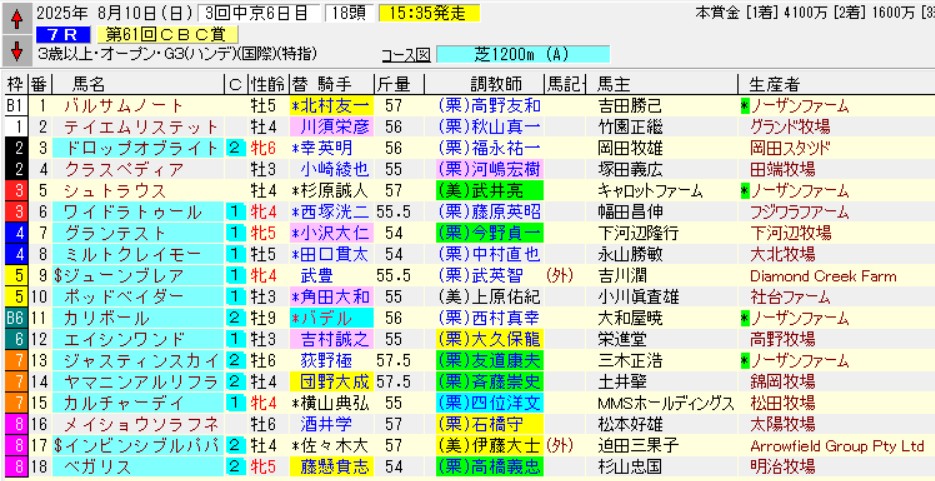Sort by the 馬名 column header
The height and width of the screenshot is (481, 935).
tap(89, 83)
